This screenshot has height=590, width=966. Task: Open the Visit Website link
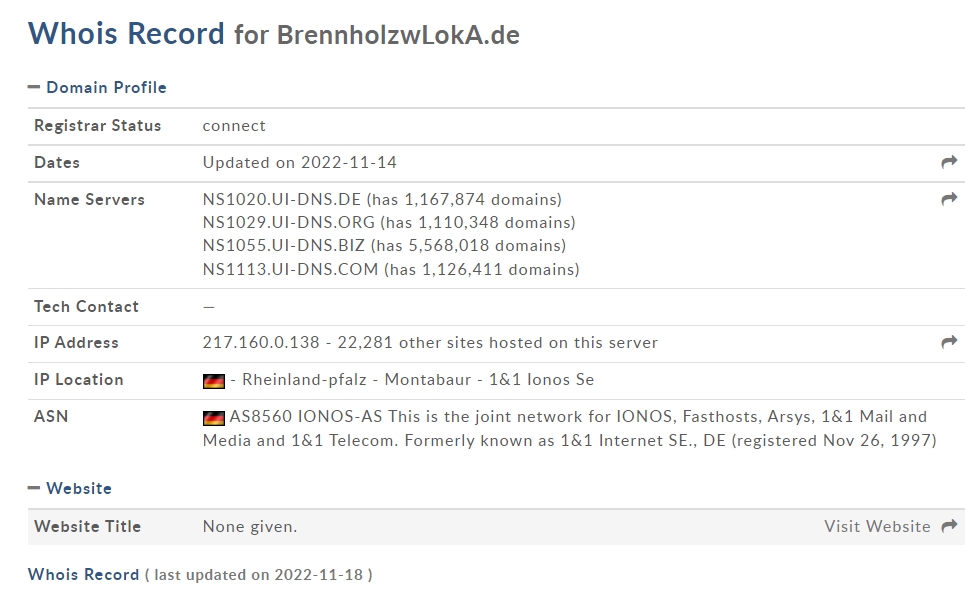(x=877, y=527)
